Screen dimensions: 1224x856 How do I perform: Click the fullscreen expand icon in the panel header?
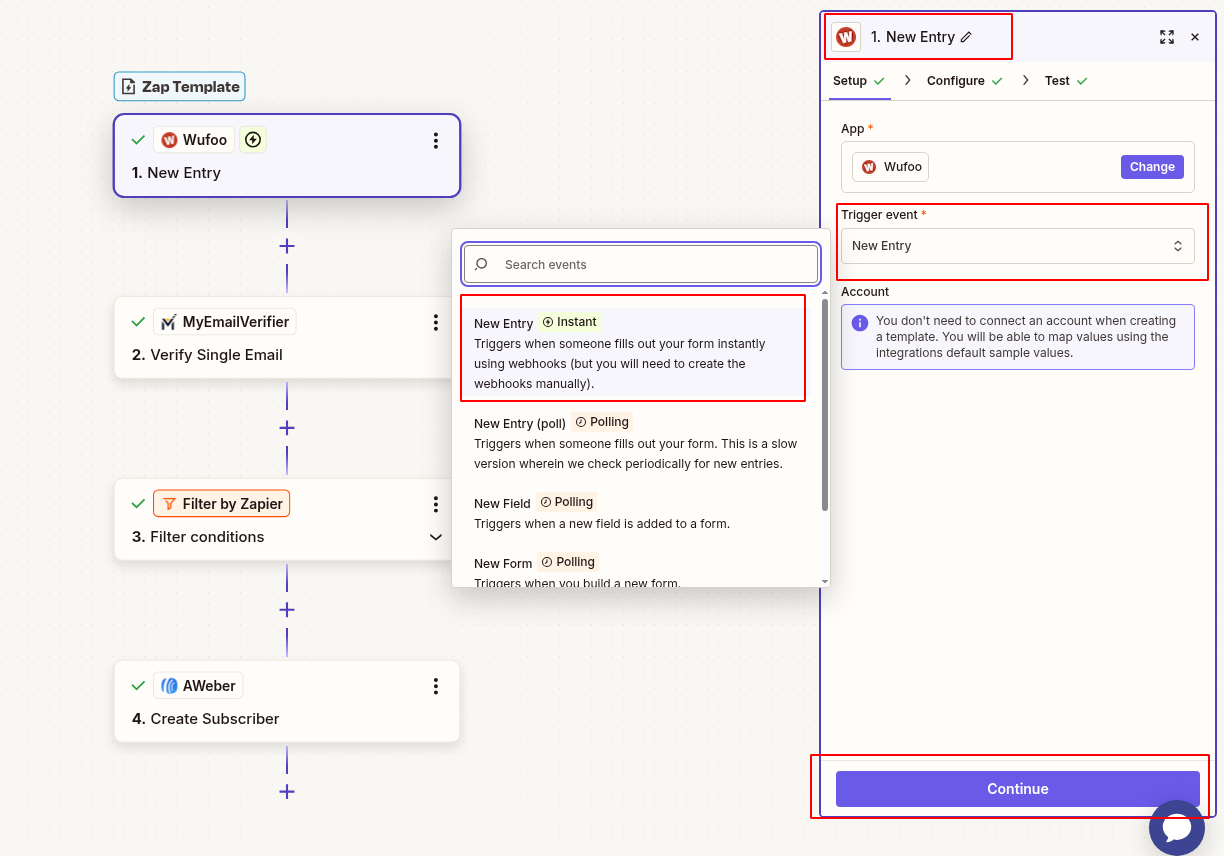pos(1167,36)
